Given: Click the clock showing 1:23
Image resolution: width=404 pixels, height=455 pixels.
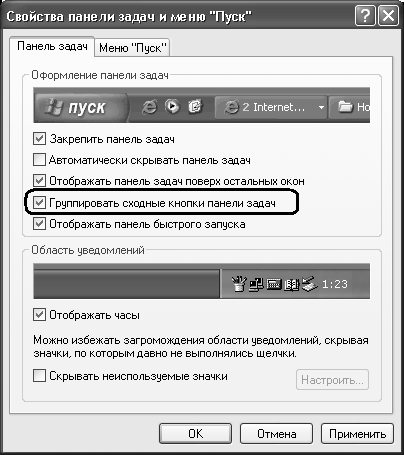Looking at the screenshot, I should 335,284.
